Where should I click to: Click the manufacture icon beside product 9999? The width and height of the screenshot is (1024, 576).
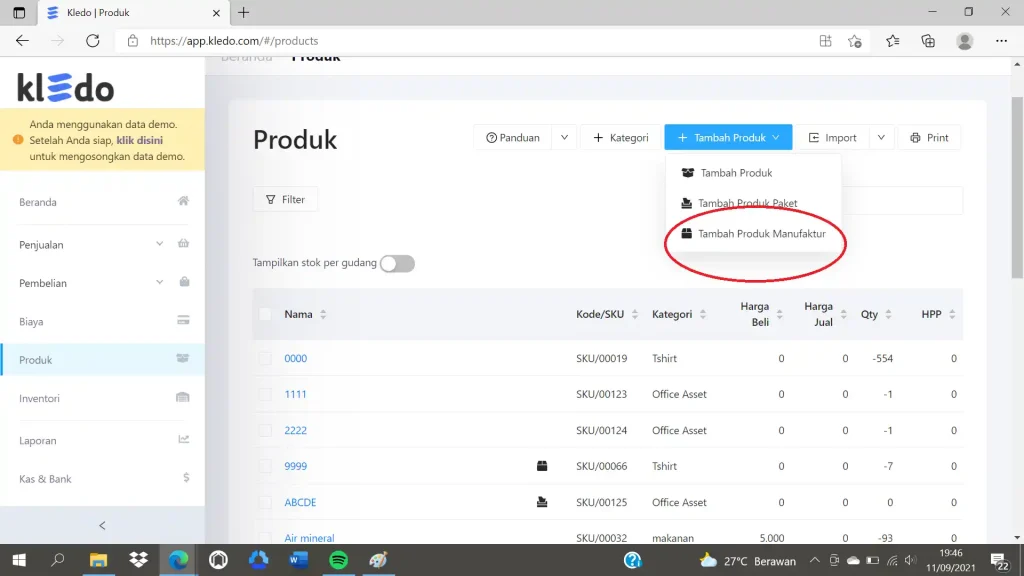coord(542,466)
